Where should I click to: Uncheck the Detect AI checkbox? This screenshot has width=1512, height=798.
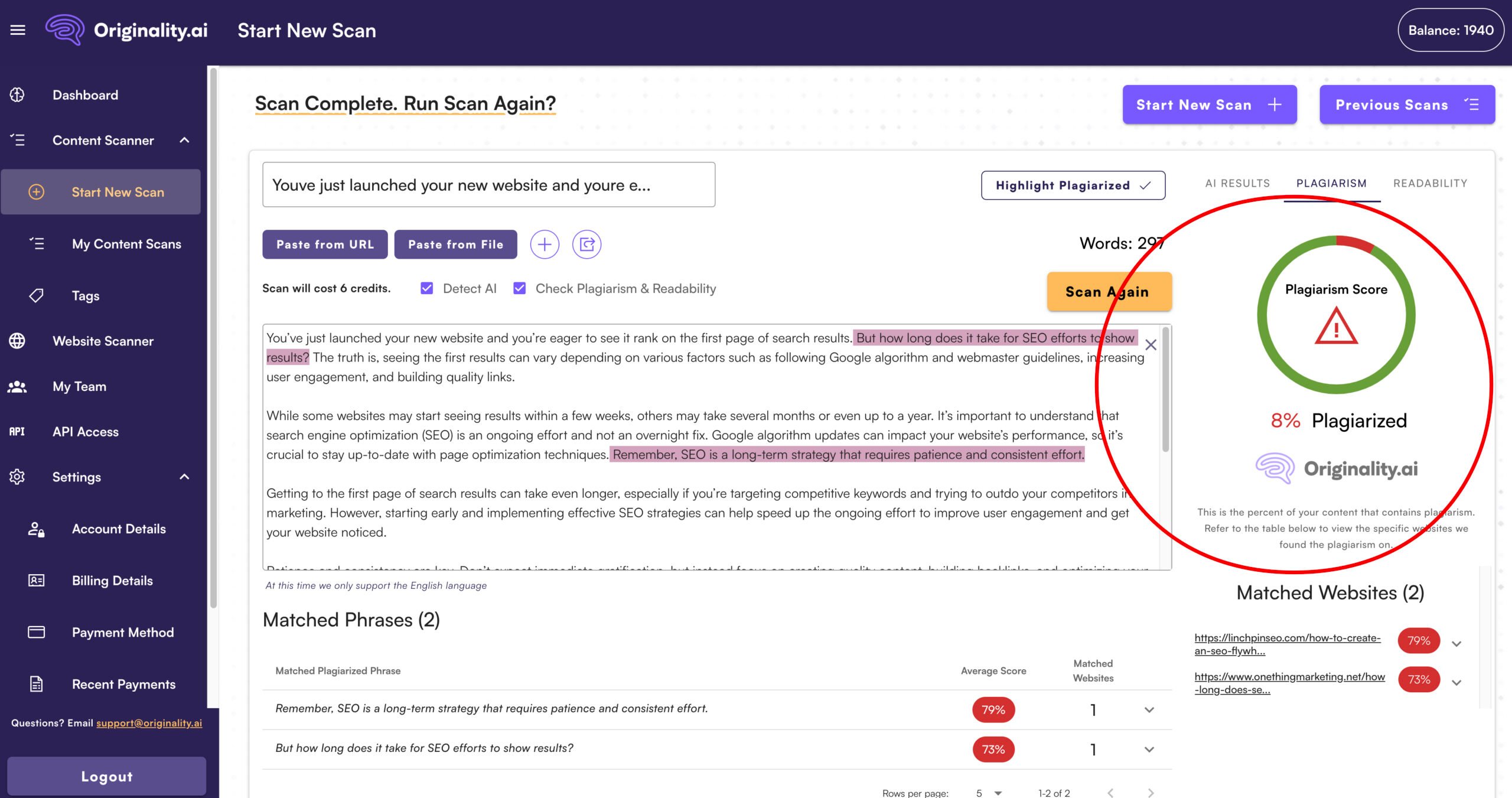(x=426, y=288)
